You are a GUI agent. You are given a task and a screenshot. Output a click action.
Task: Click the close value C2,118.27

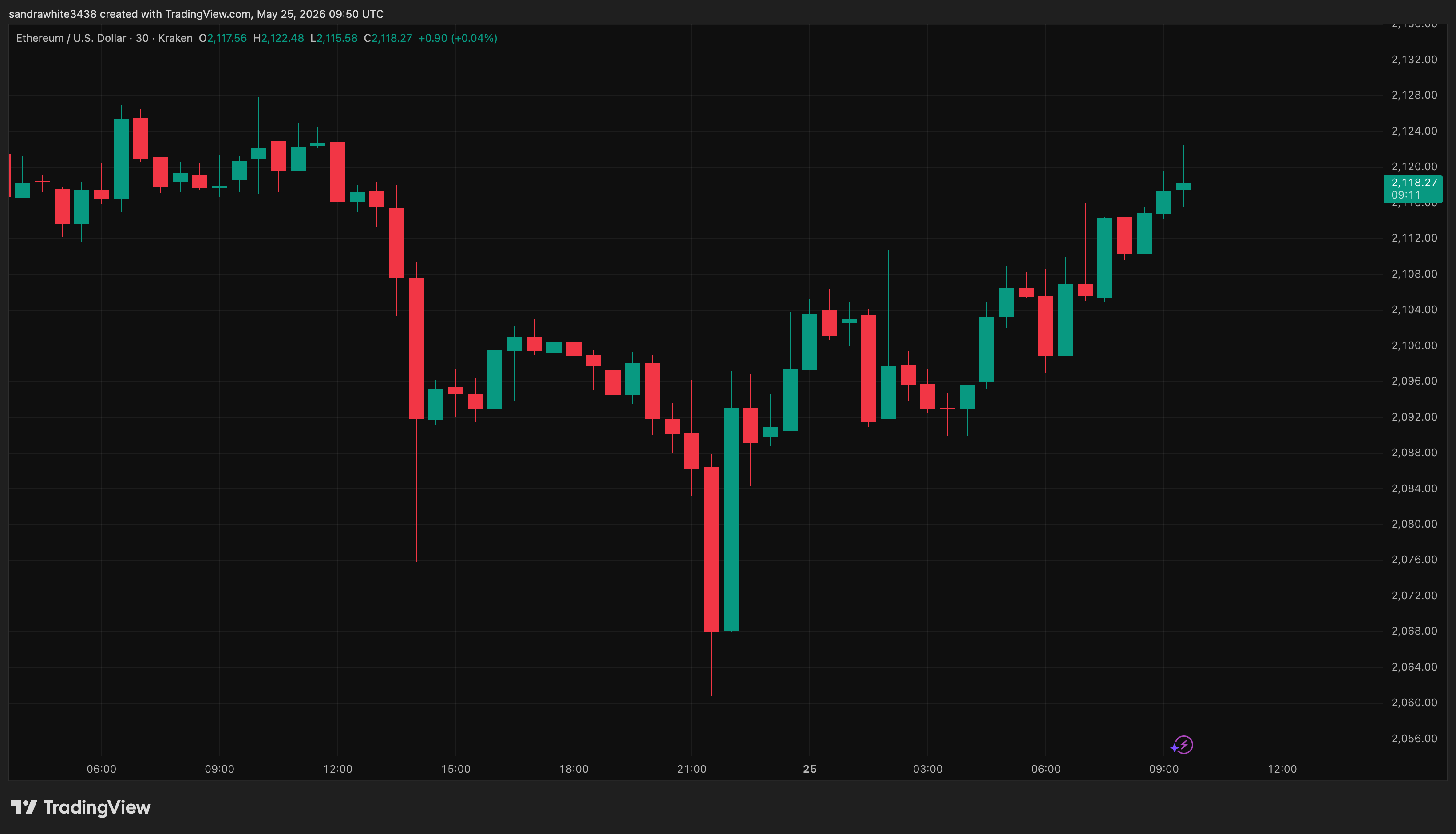(388, 38)
